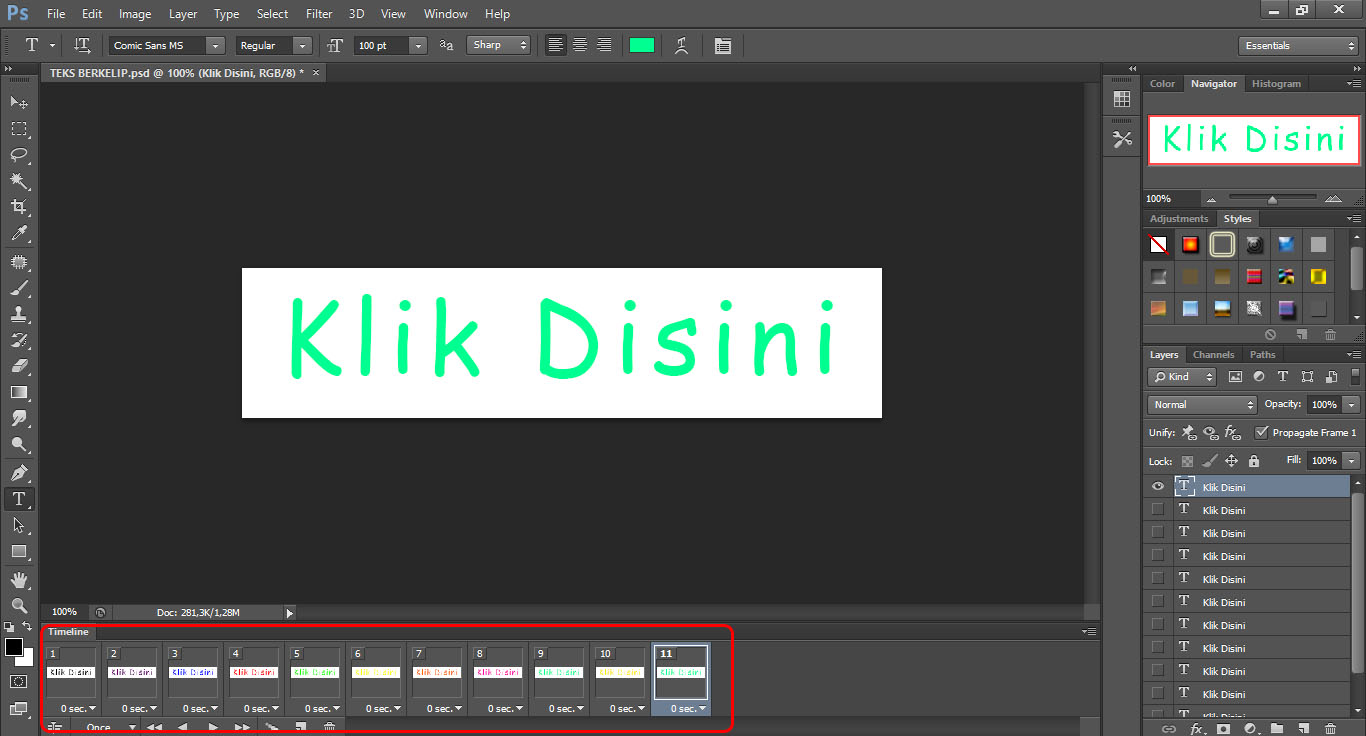Viewport: 1366px width, 736px height.
Task: Toggle visibility of the top Klik Disini layer
Action: click(1157, 486)
